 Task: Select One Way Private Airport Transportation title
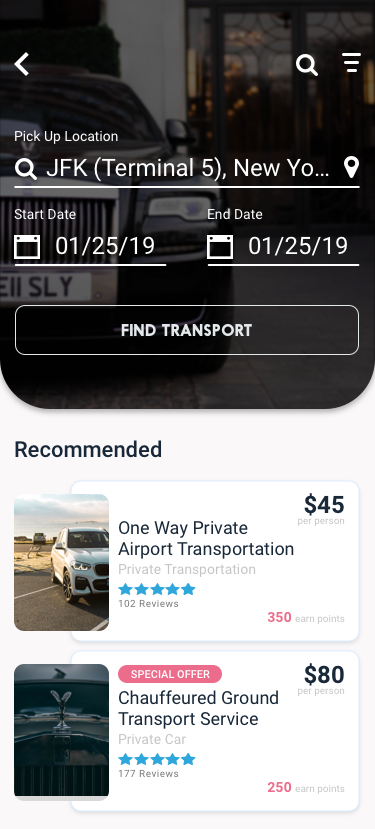click(206, 538)
